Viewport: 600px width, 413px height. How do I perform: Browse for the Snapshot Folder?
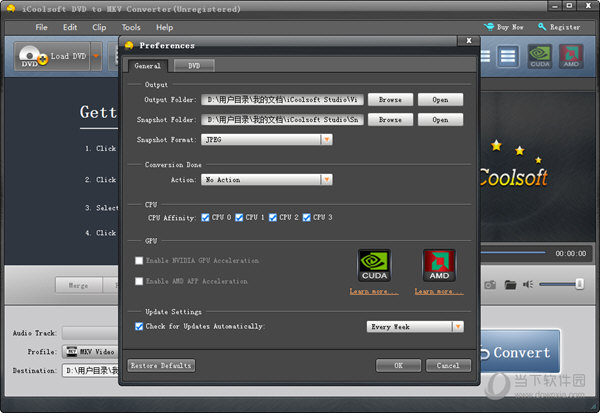[x=390, y=119]
